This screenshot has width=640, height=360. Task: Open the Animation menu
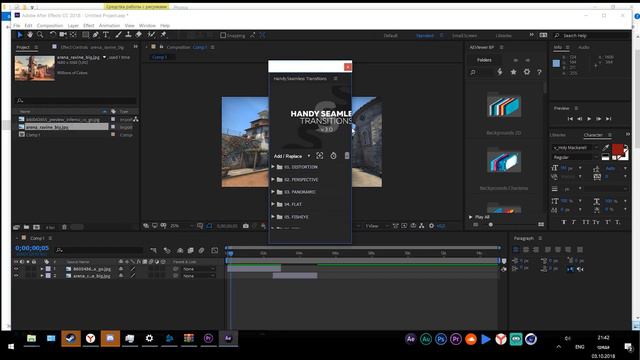109,25
